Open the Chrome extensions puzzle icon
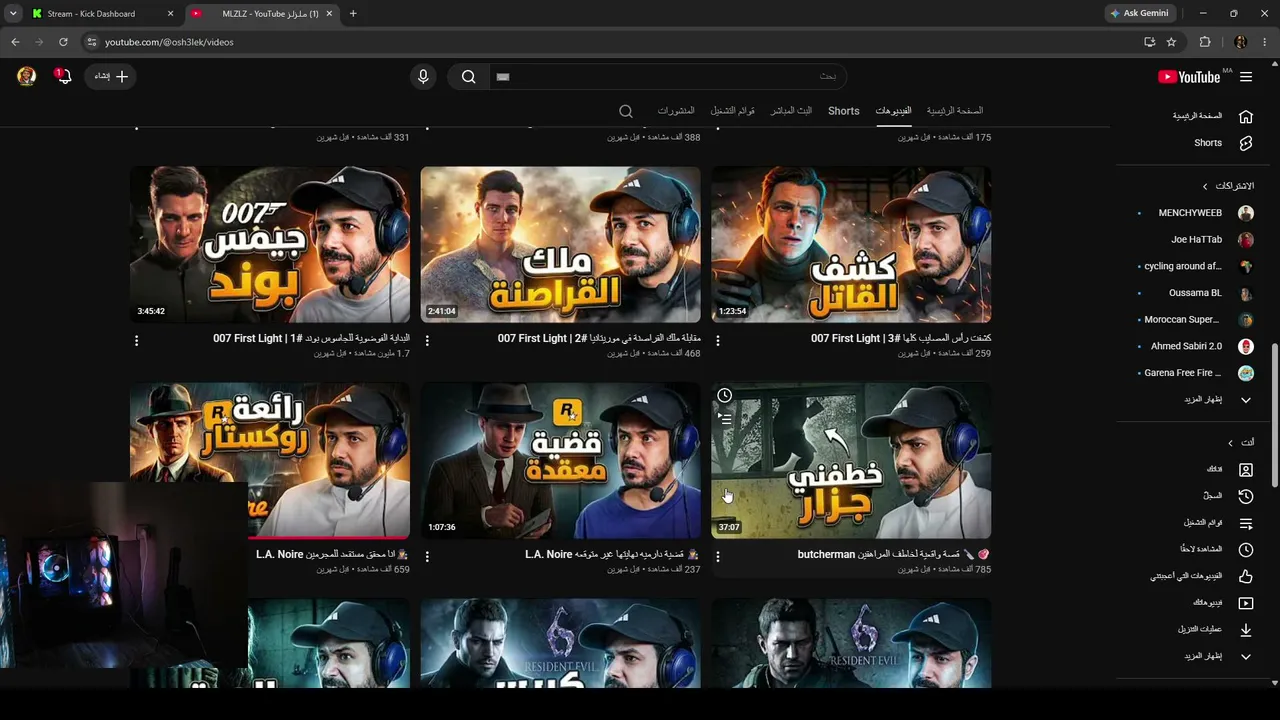This screenshot has height=720, width=1280. coord(1205,42)
